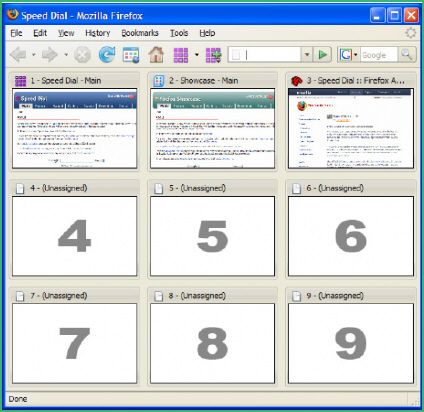This screenshot has width=424, height=412.
Task: Click the Firefox logo in title bar
Action: [13, 15]
